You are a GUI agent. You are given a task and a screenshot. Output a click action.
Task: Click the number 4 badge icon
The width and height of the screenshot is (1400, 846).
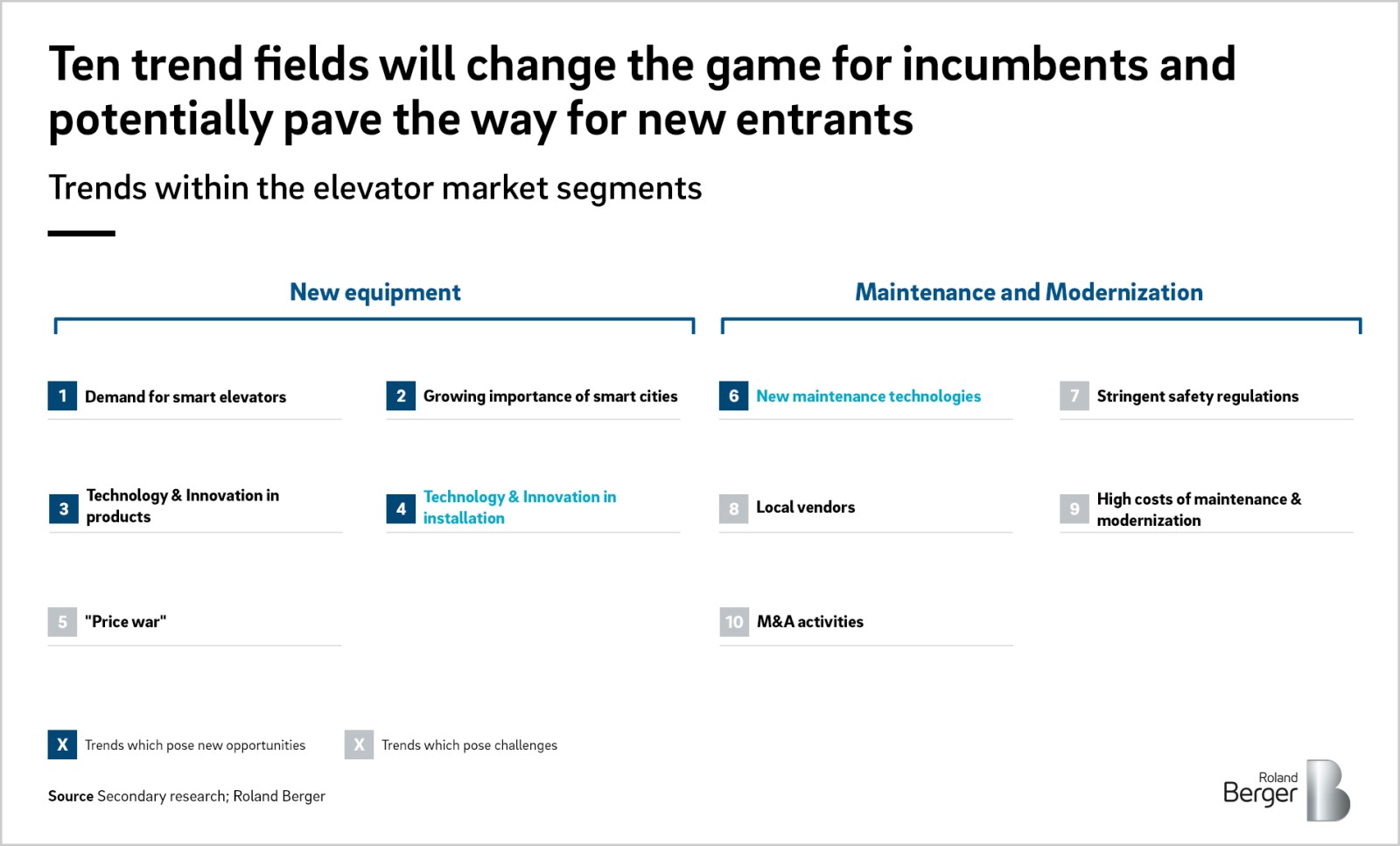pyautogui.click(x=401, y=508)
